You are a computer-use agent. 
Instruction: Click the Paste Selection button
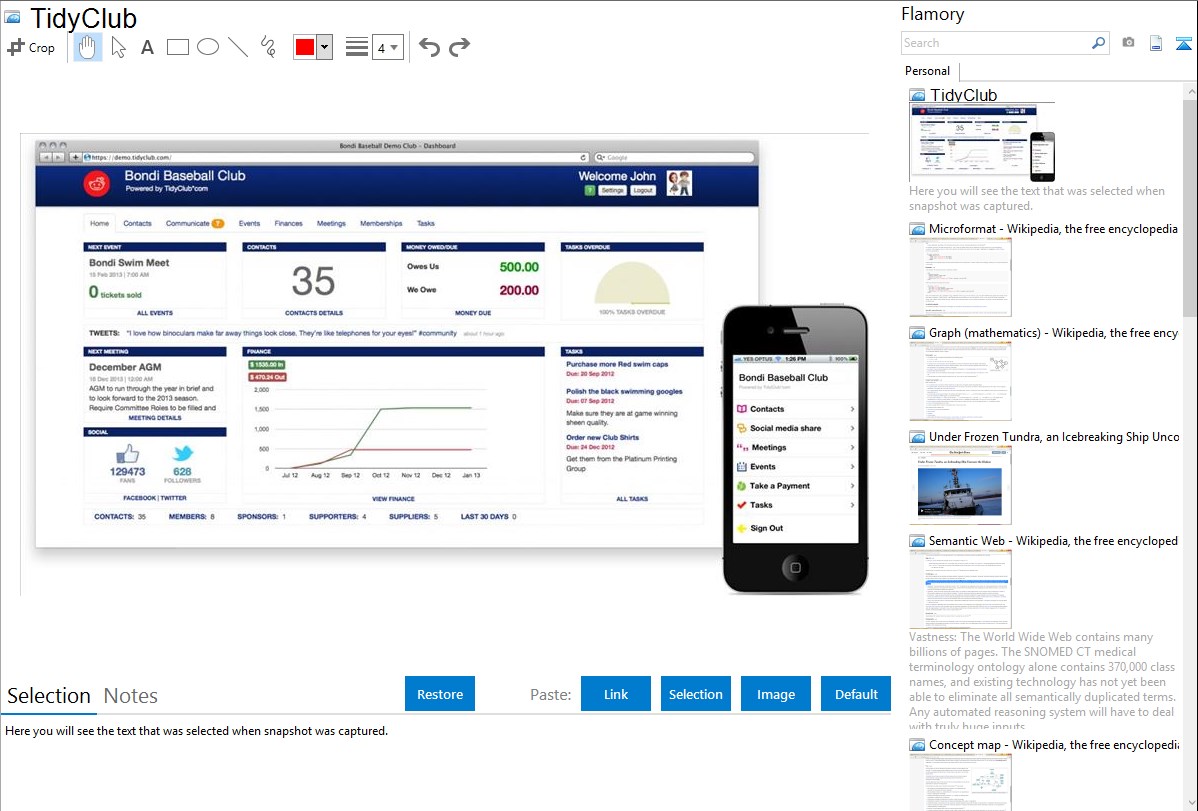(695, 694)
